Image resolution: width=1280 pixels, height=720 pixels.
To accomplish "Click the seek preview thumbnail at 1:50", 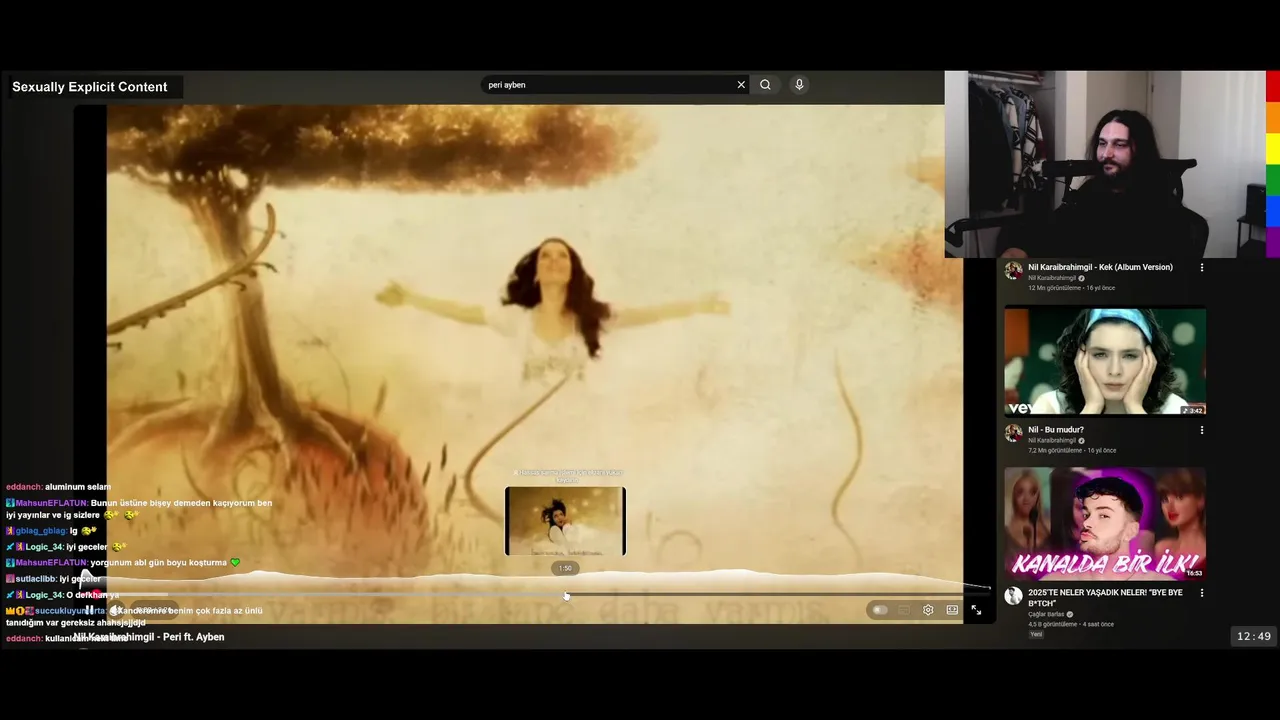I will 565,521.
